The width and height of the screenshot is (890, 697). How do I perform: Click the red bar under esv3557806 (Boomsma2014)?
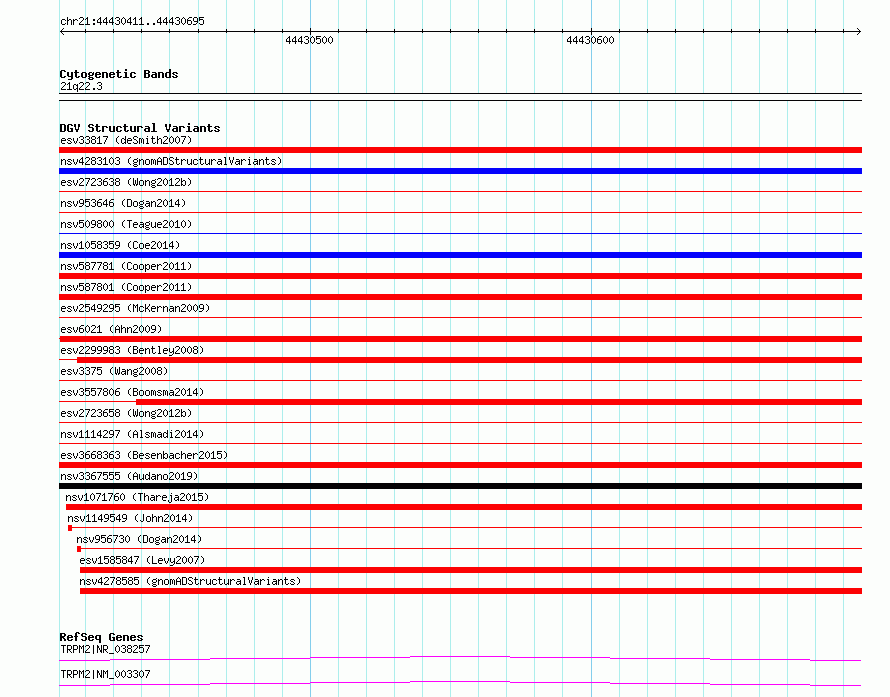coord(499,402)
